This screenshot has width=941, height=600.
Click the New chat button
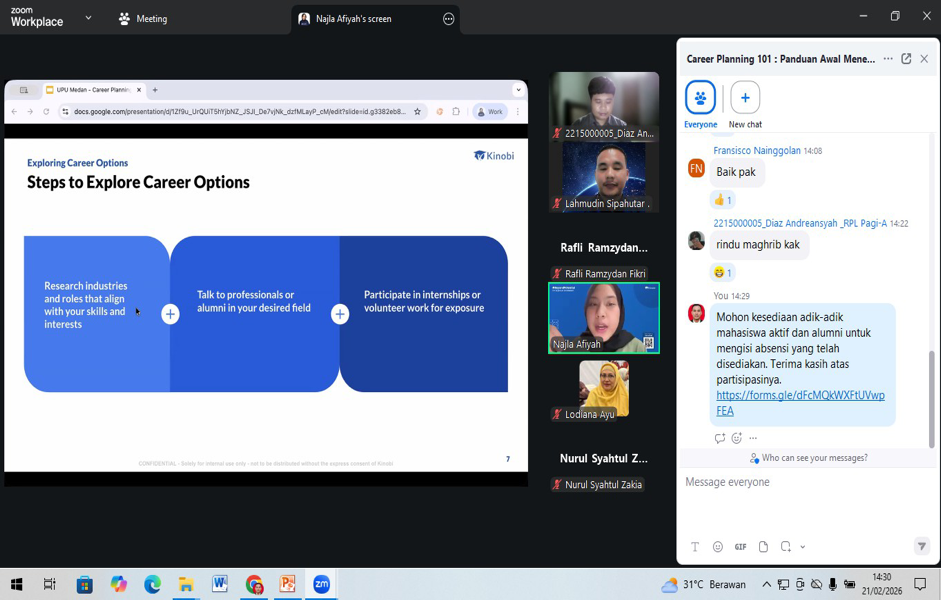pyautogui.click(x=745, y=98)
